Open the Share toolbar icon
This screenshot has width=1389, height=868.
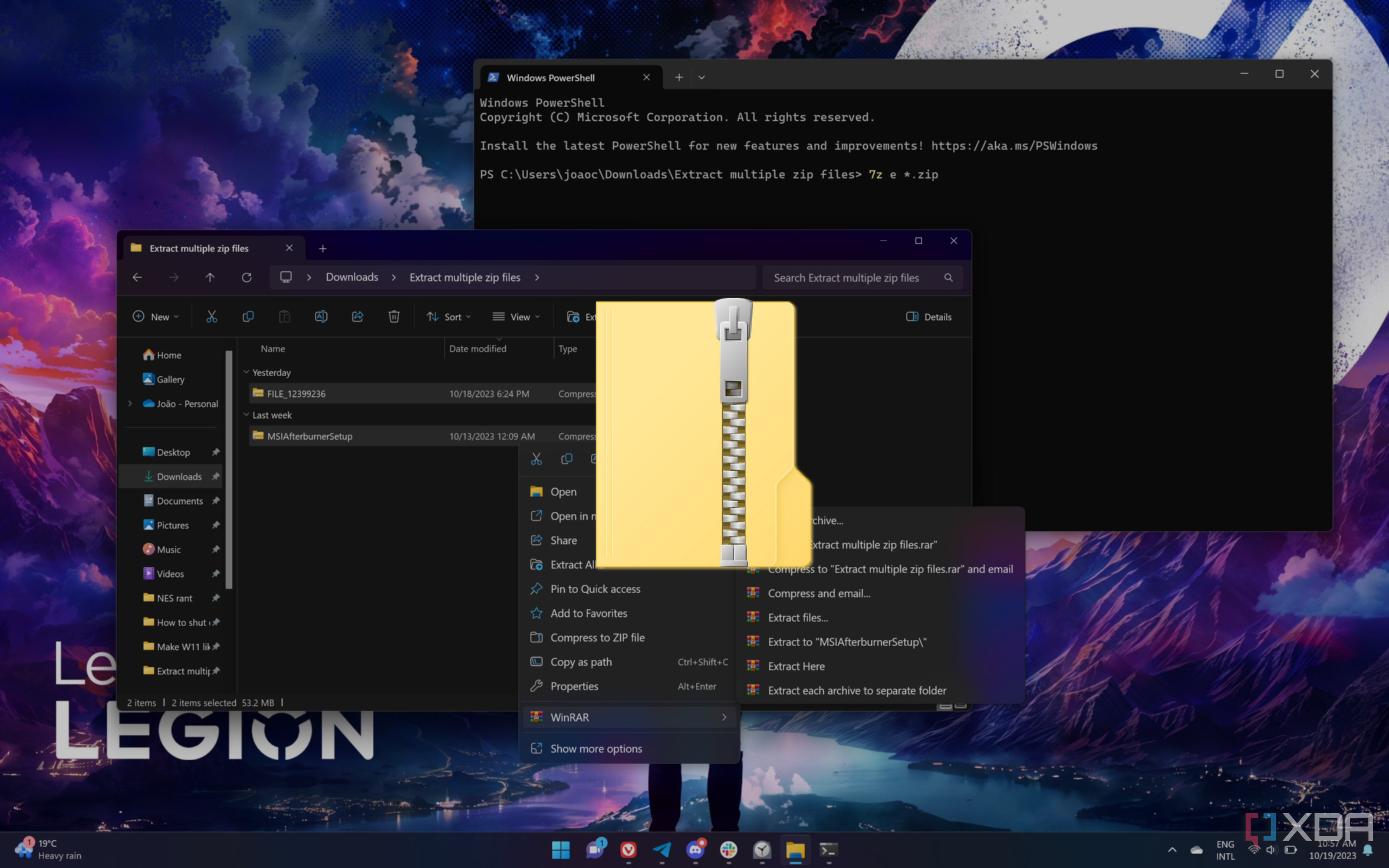click(x=358, y=316)
